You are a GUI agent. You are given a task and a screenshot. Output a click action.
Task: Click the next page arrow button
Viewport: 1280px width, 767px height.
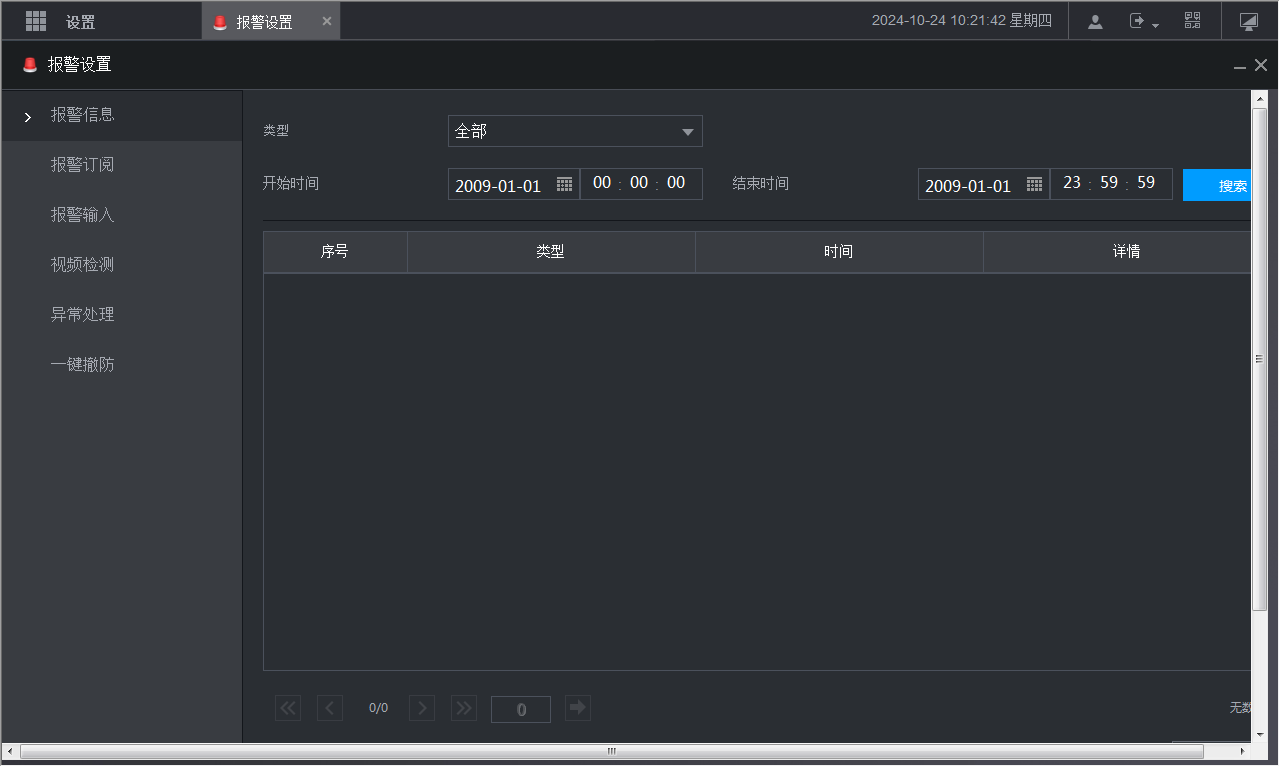422,708
